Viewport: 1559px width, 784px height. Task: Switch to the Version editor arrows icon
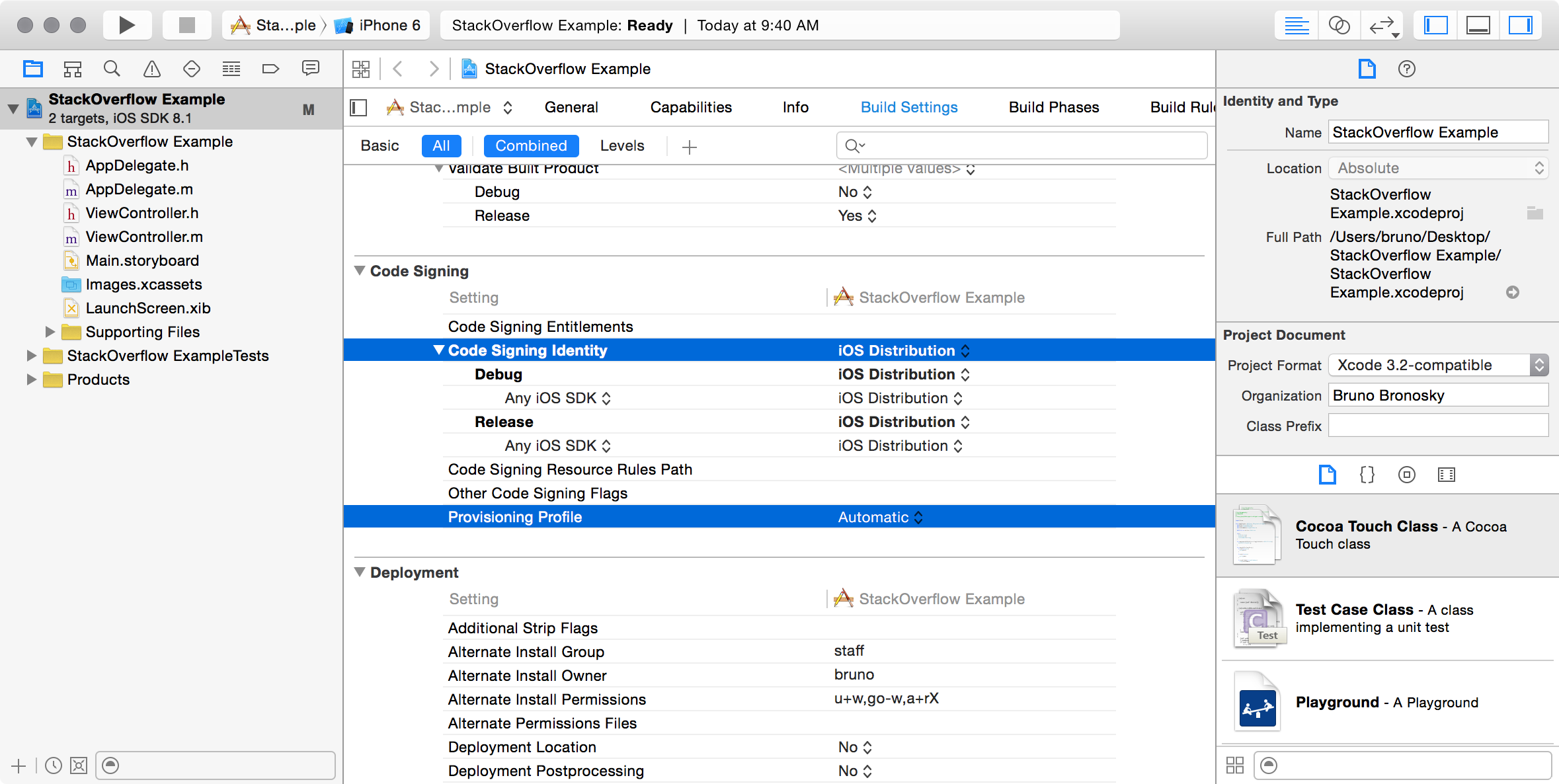coord(1382,25)
